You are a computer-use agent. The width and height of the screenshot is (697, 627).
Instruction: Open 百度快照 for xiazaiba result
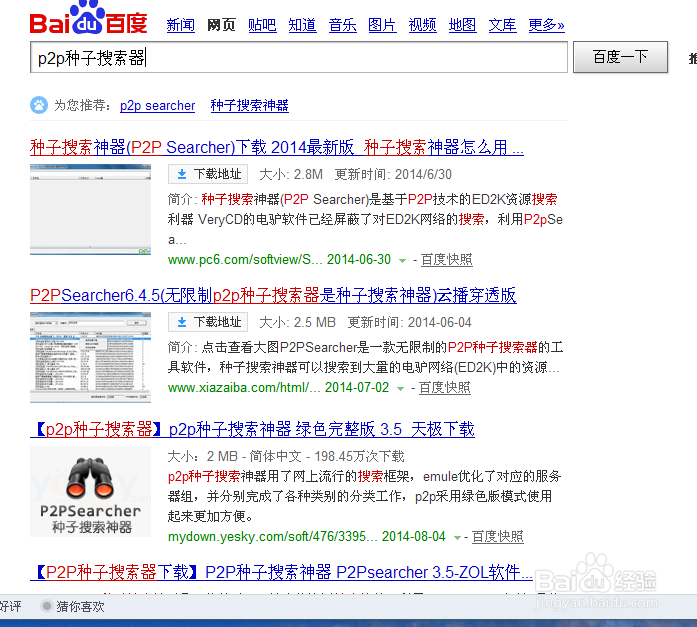[x=445, y=387]
